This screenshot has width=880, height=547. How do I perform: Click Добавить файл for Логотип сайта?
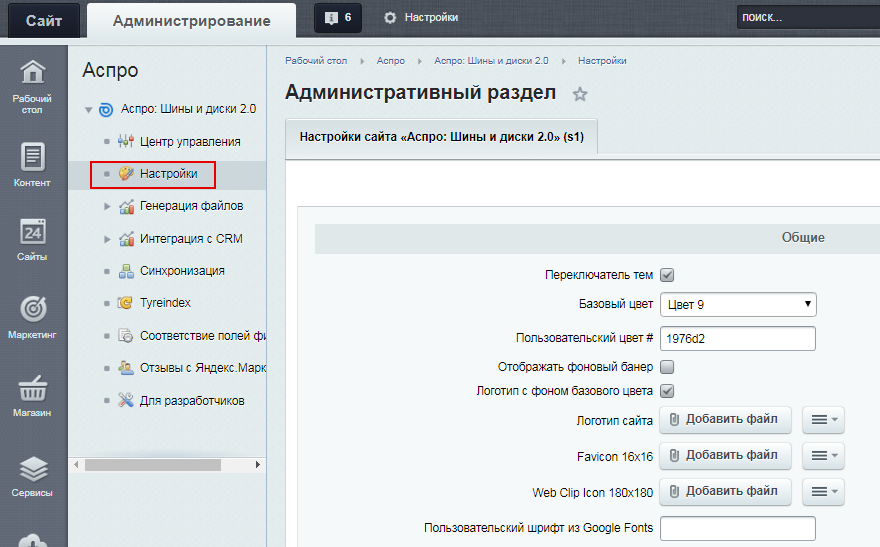pyautogui.click(x=725, y=420)
